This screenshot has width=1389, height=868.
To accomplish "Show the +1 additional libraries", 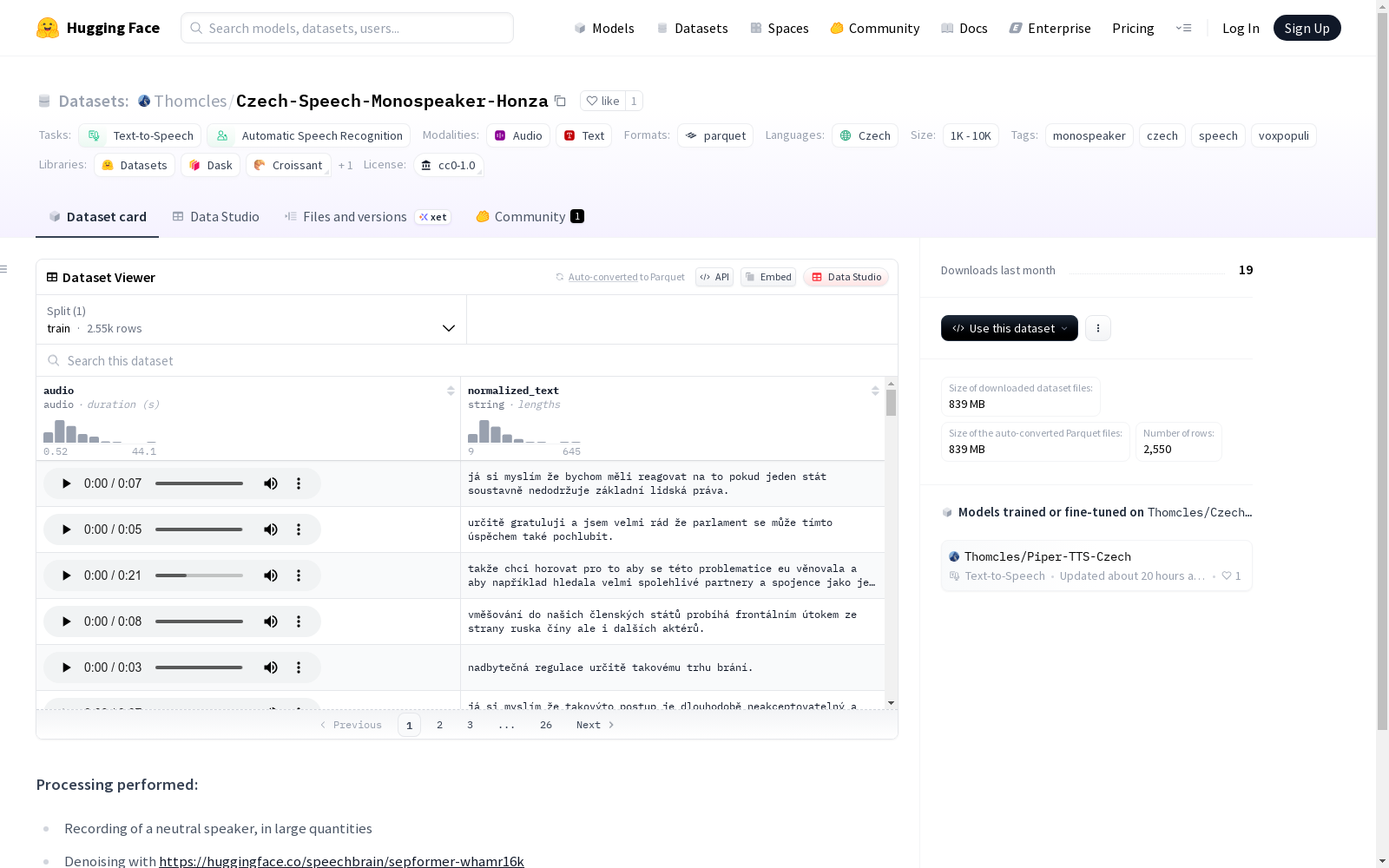I will (x=346, y=165).
